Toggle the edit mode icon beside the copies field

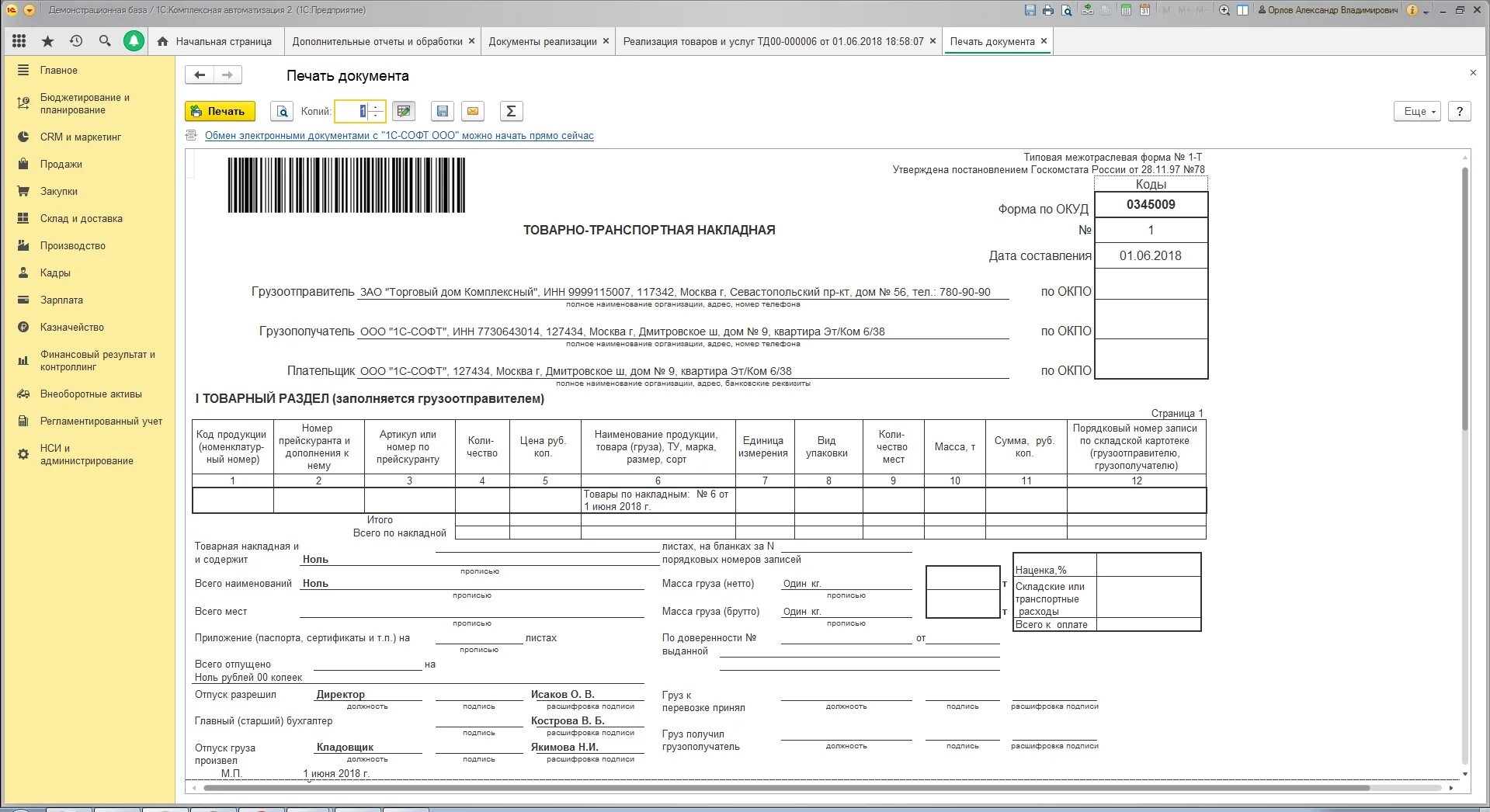pyautogui.click(x=404, y=111)
